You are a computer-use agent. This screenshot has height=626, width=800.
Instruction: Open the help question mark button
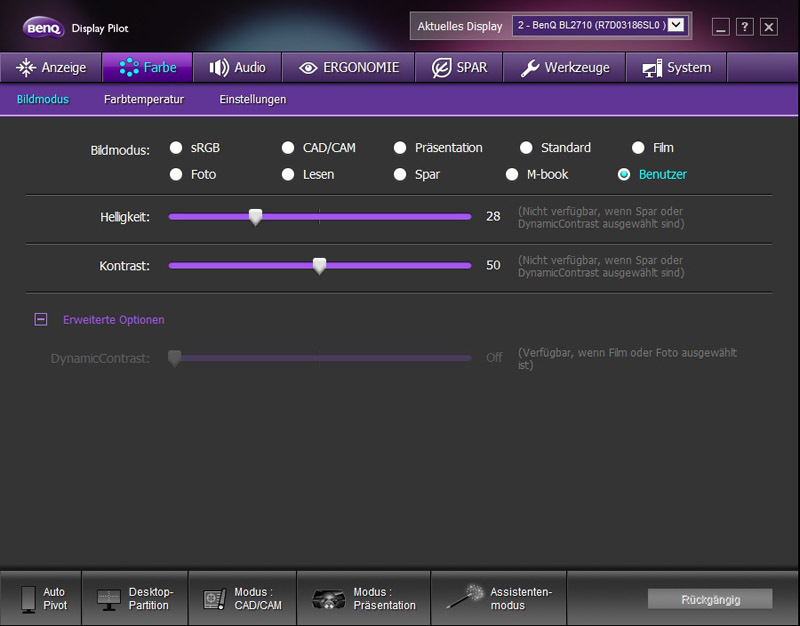(744, 27)
